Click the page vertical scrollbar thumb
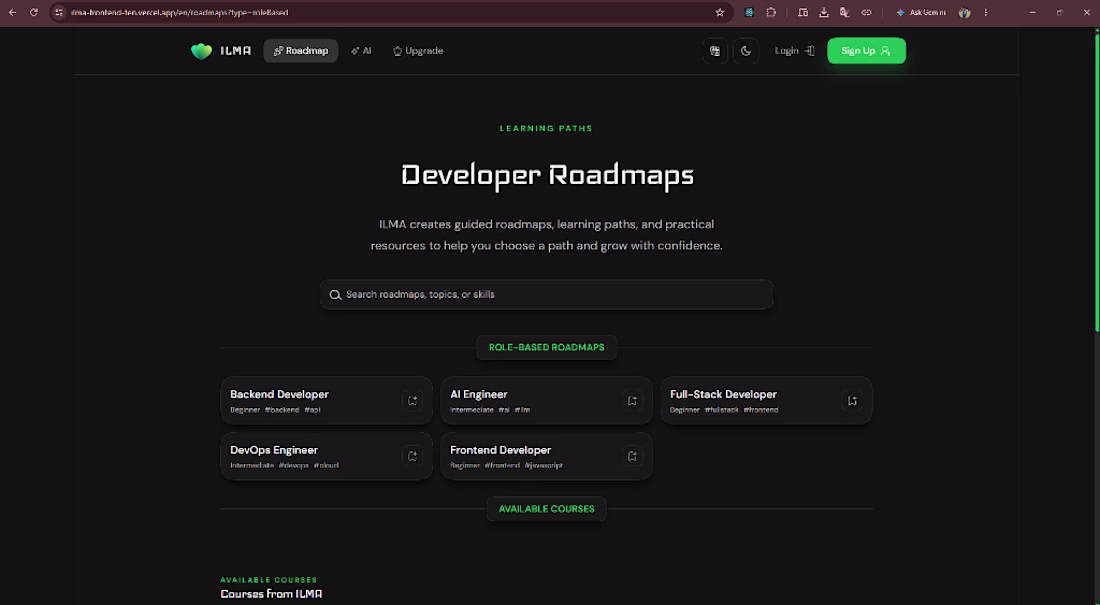 click(1096, 180)
